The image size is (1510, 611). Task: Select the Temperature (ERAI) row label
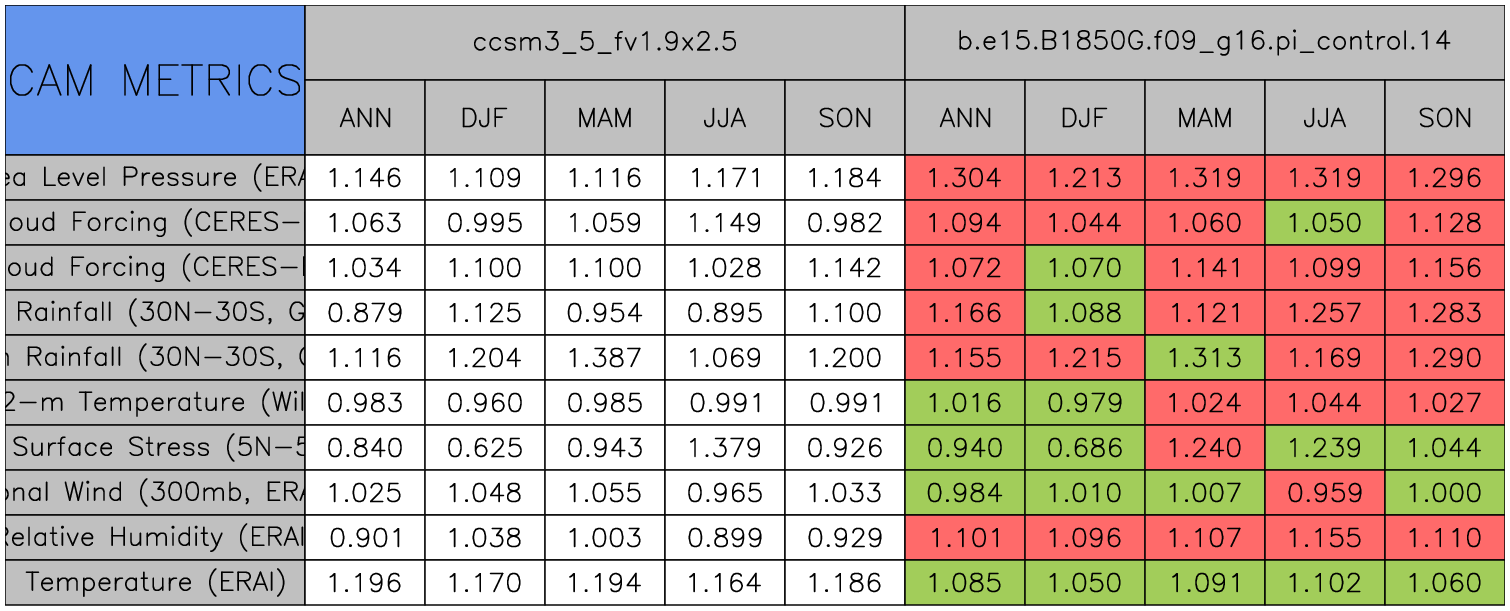[x=155, y=582]
